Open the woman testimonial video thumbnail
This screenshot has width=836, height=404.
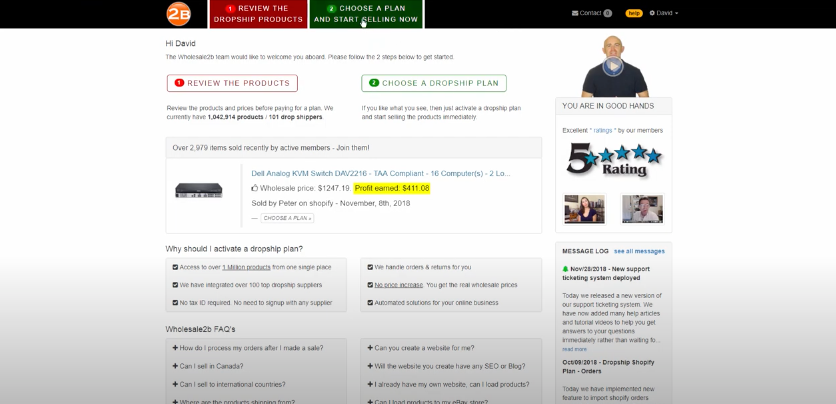tap(584, 208)
